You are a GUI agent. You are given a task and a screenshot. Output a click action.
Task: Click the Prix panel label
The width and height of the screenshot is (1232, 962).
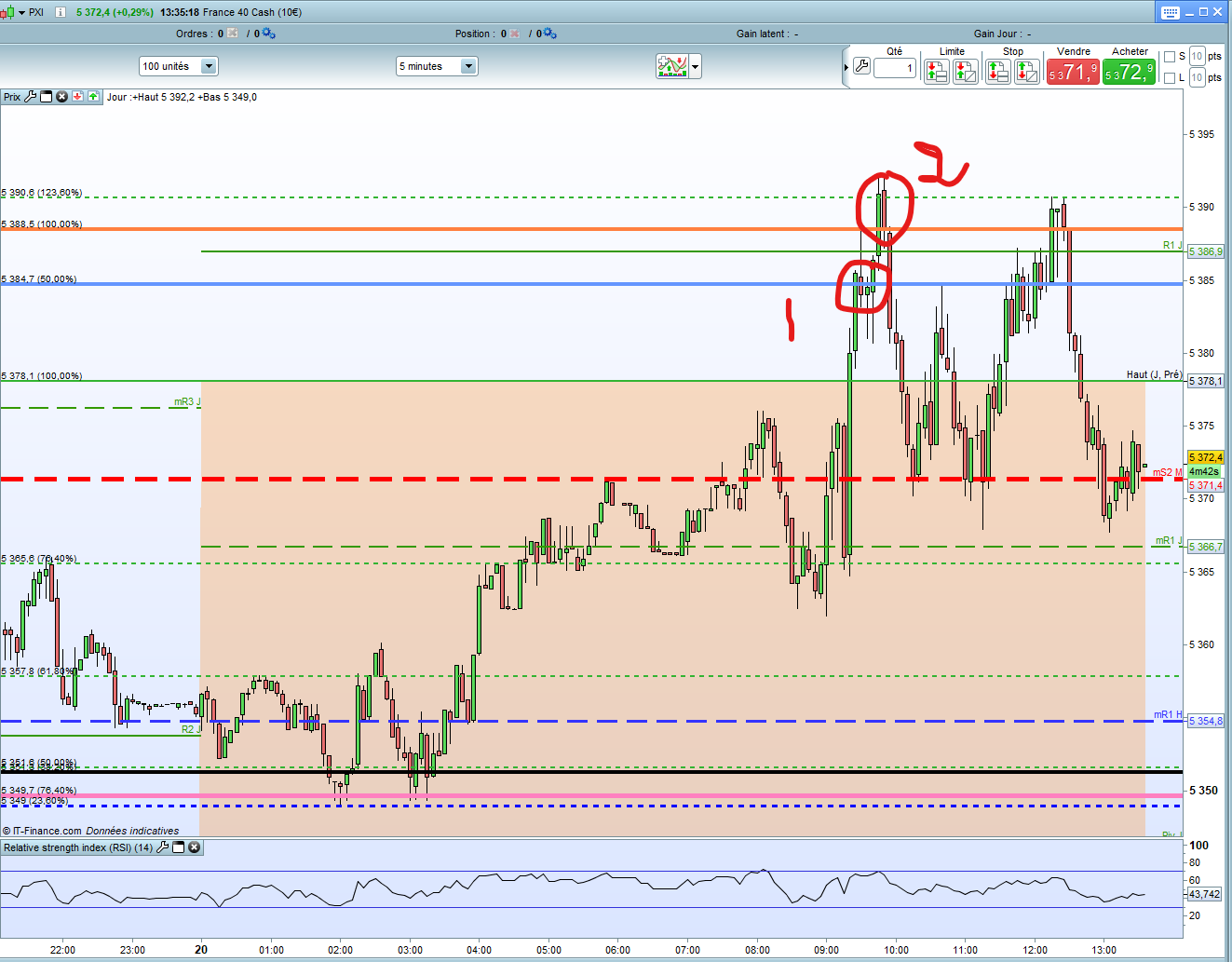[x=12, y=97]
